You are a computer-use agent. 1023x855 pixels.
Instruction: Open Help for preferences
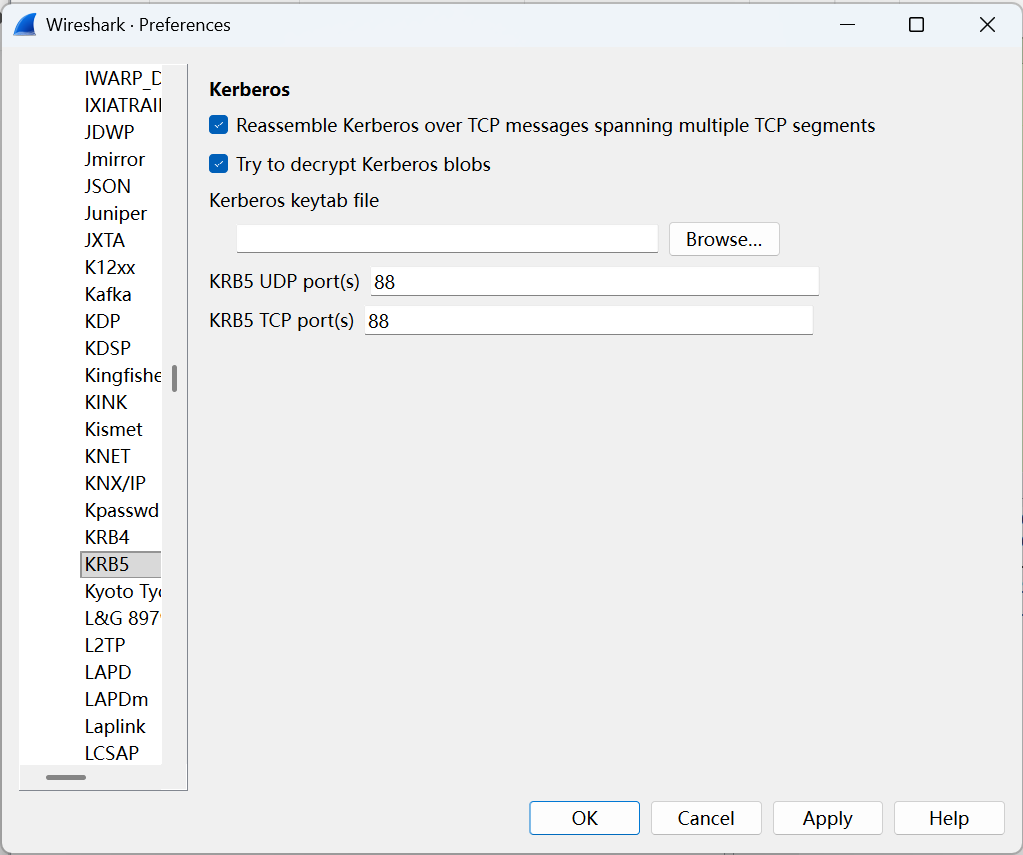pyautogui.click(x=948, y=818)
